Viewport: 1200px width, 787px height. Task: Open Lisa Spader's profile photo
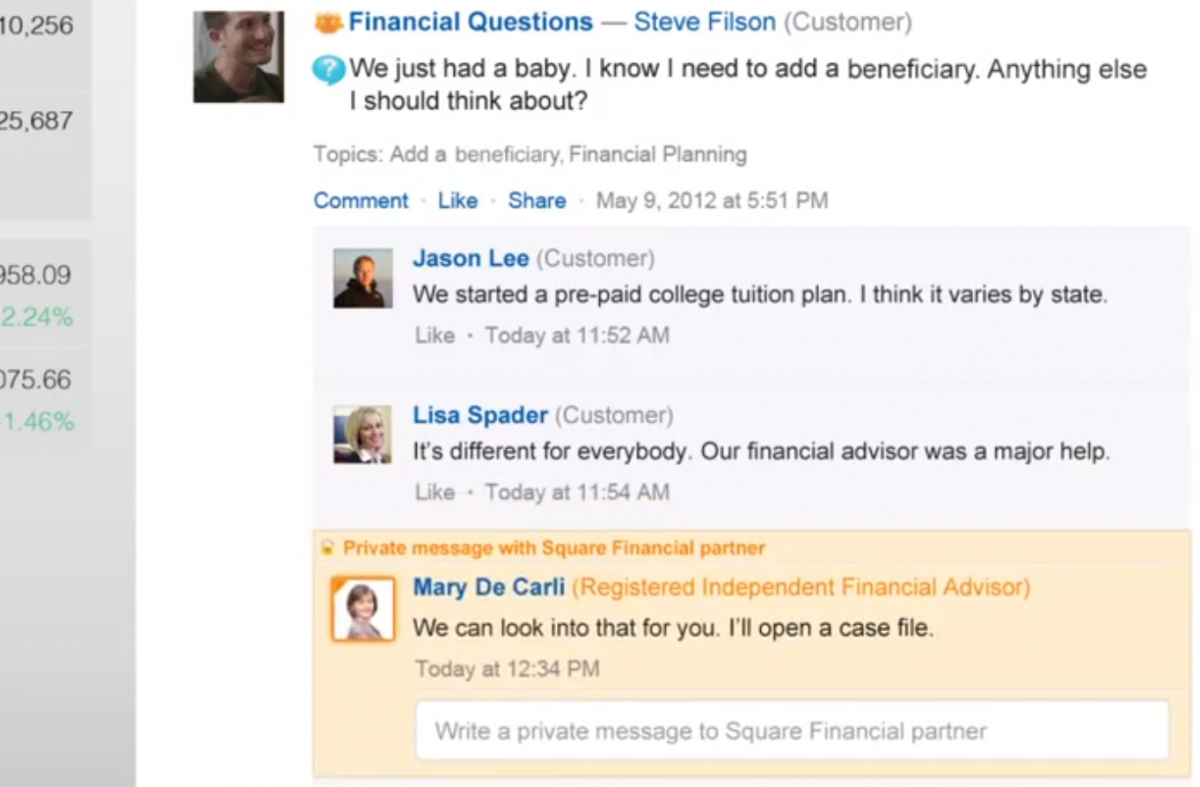point(362,434)
